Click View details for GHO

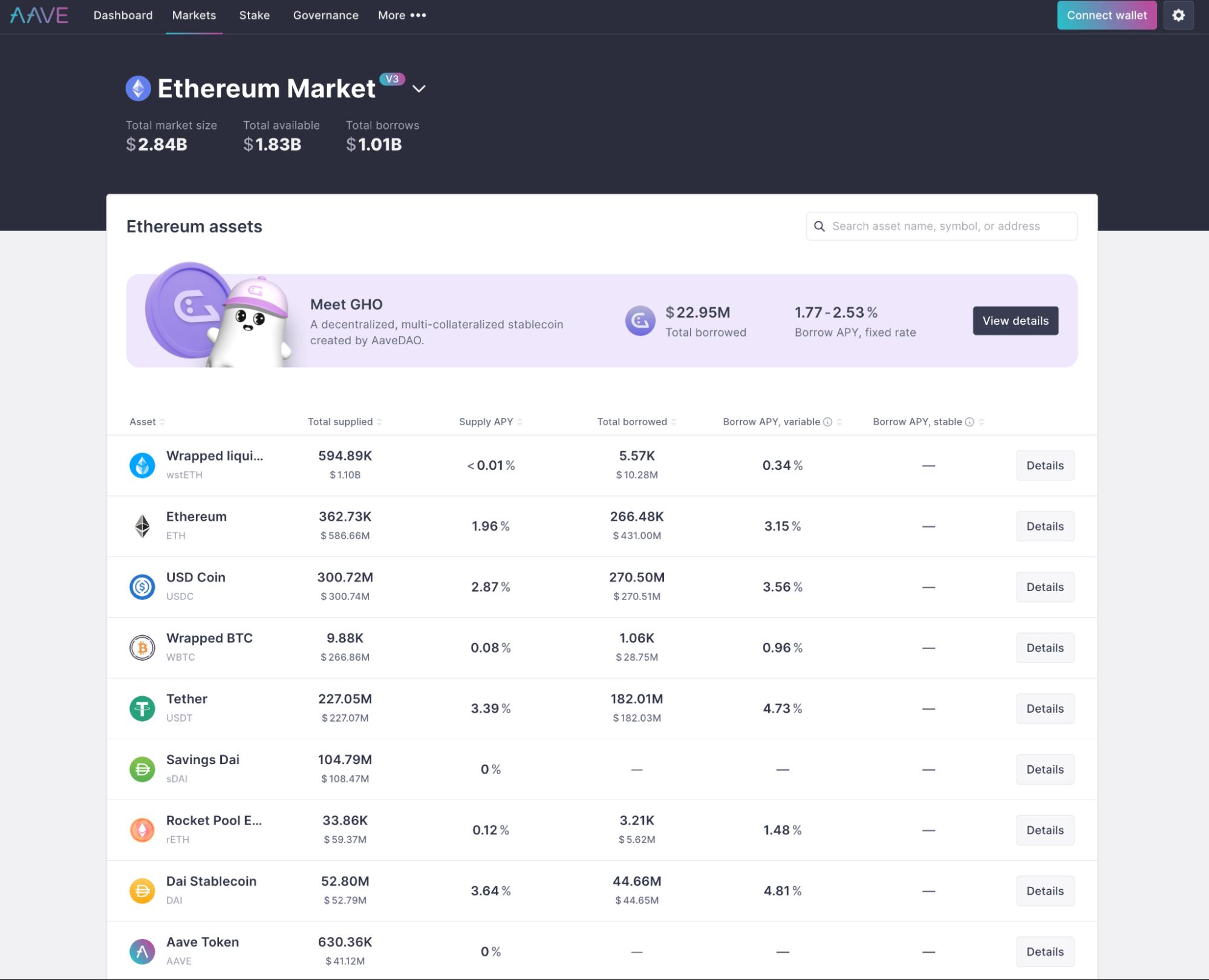pos(1015,321)
